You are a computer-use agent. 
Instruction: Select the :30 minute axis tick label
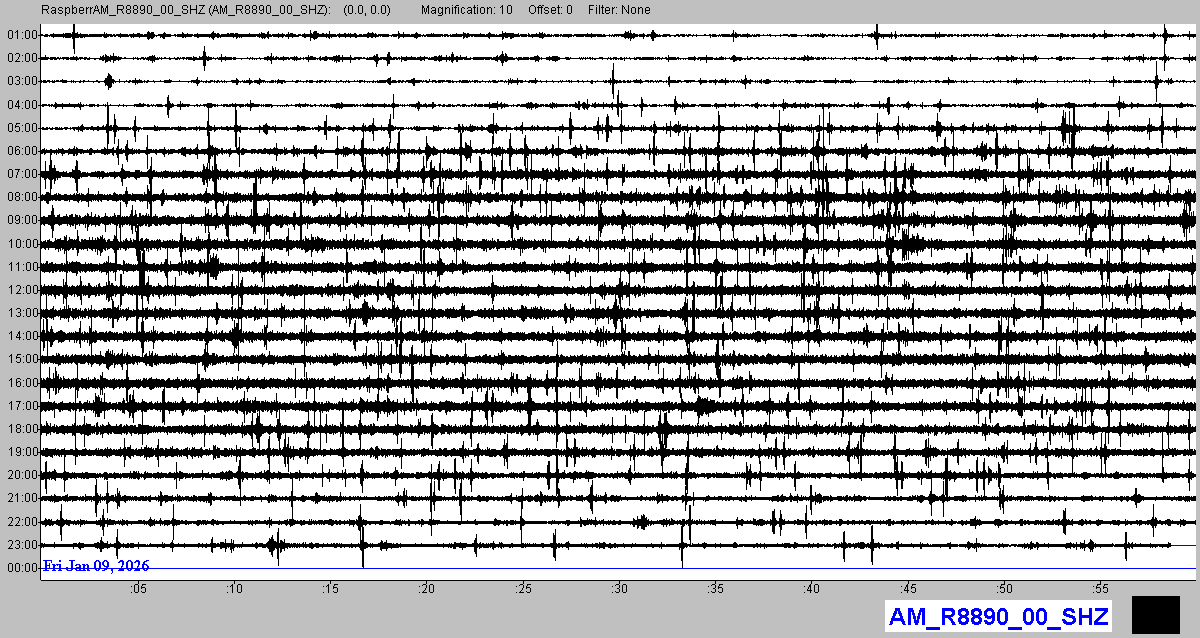(x=620, y=589)
